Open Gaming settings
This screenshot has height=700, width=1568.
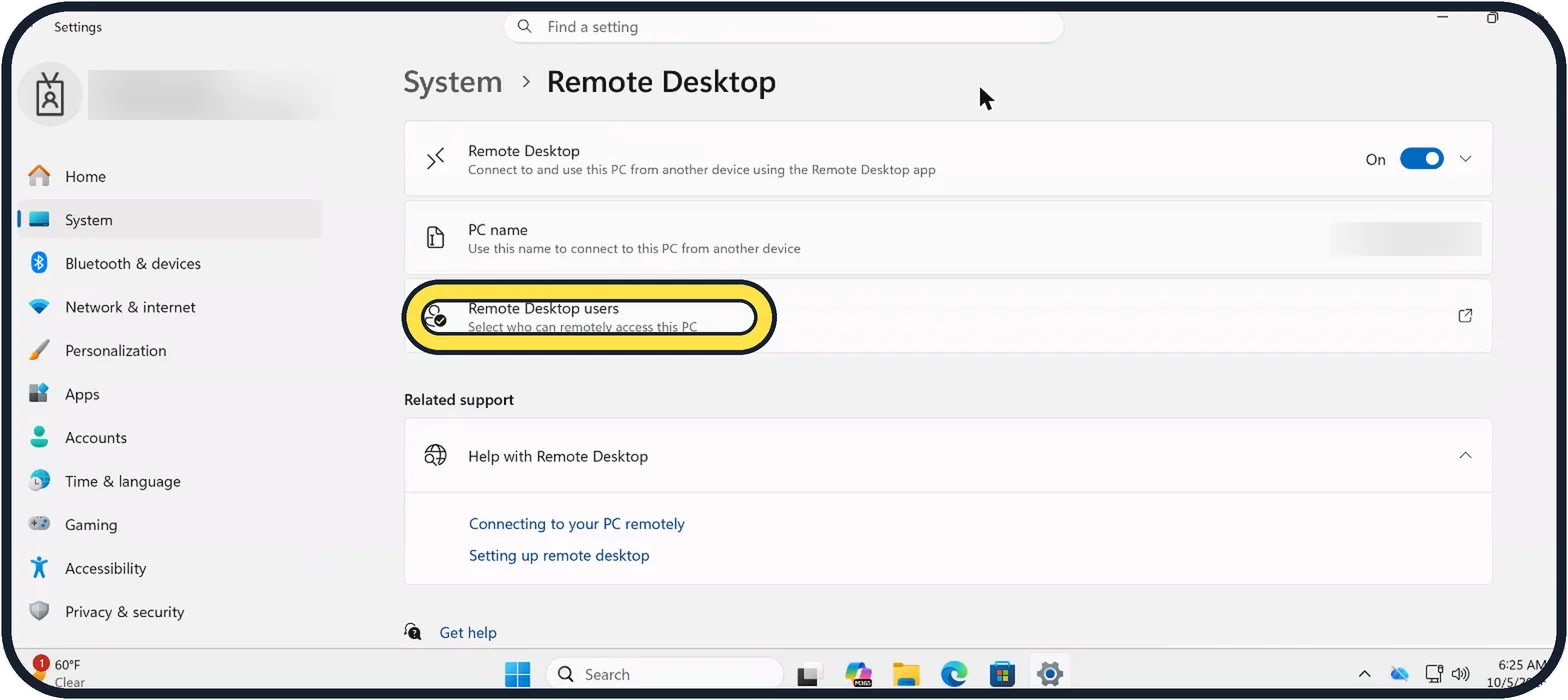[x=169, y=524]
